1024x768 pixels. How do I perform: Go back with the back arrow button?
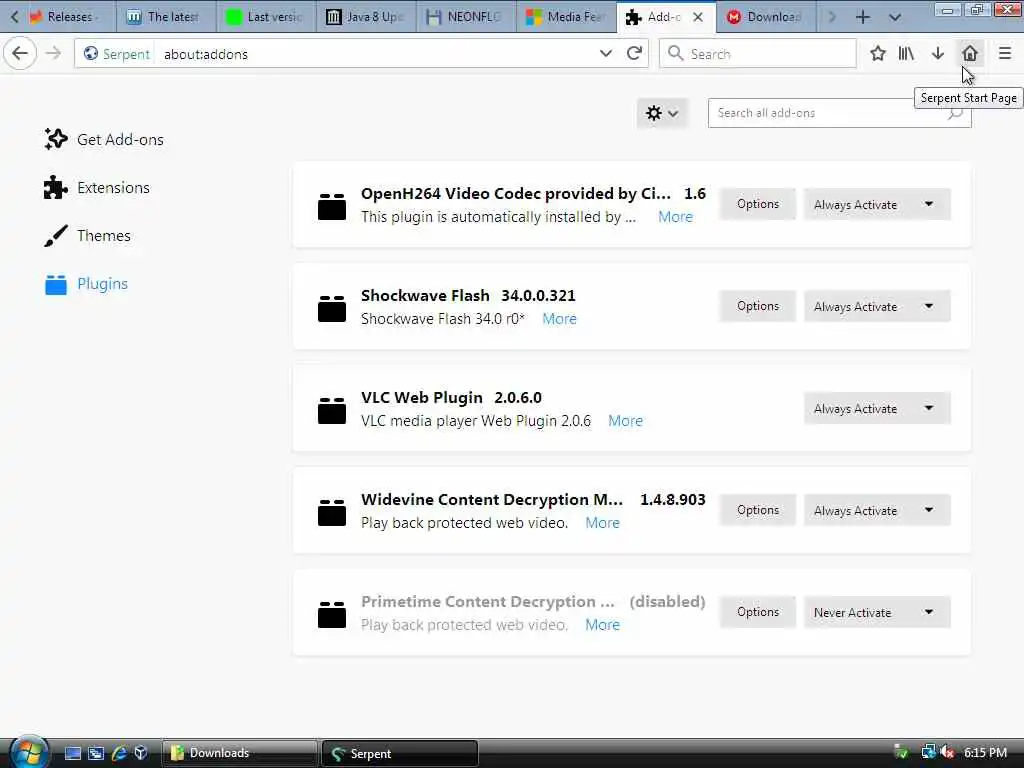click(x=20, y=53)
